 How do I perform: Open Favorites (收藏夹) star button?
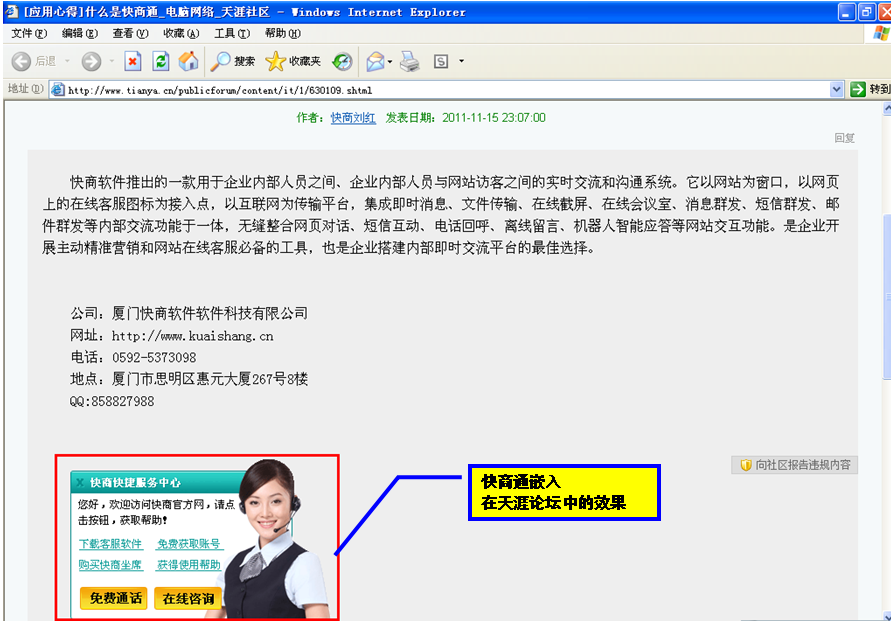pos(293,62)
